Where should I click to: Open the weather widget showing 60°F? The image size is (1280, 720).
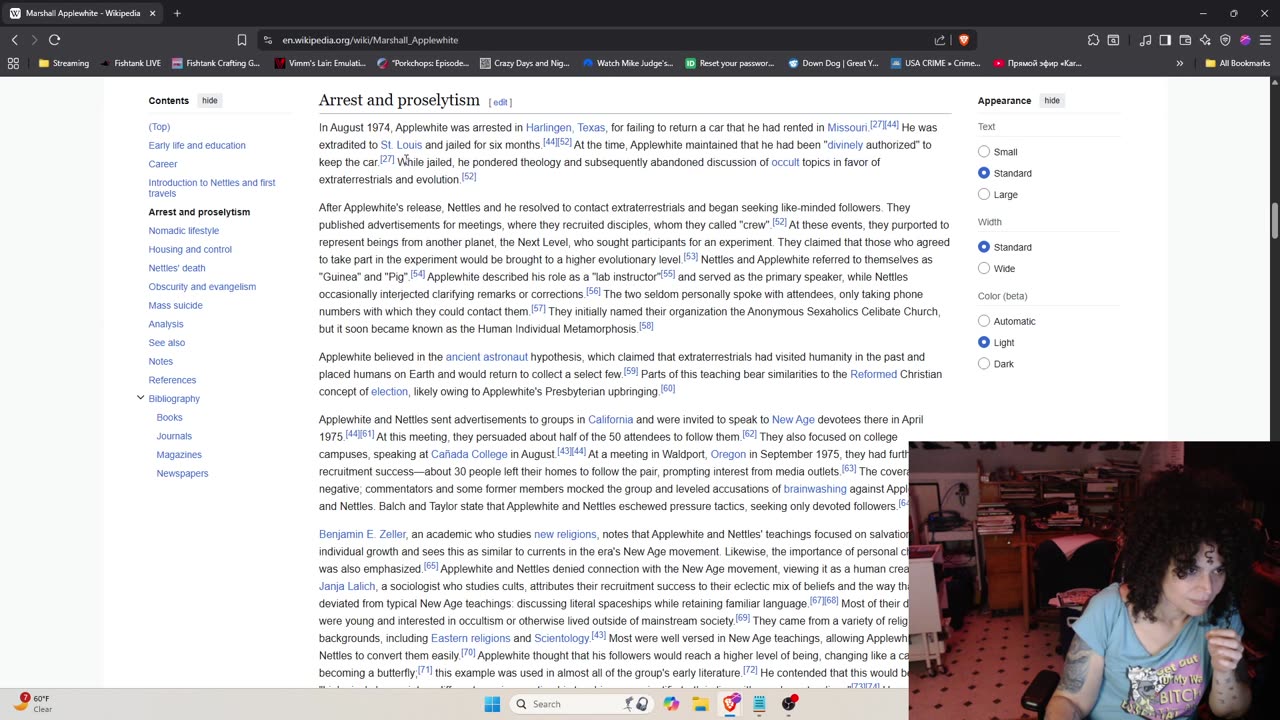pos(34,703)
